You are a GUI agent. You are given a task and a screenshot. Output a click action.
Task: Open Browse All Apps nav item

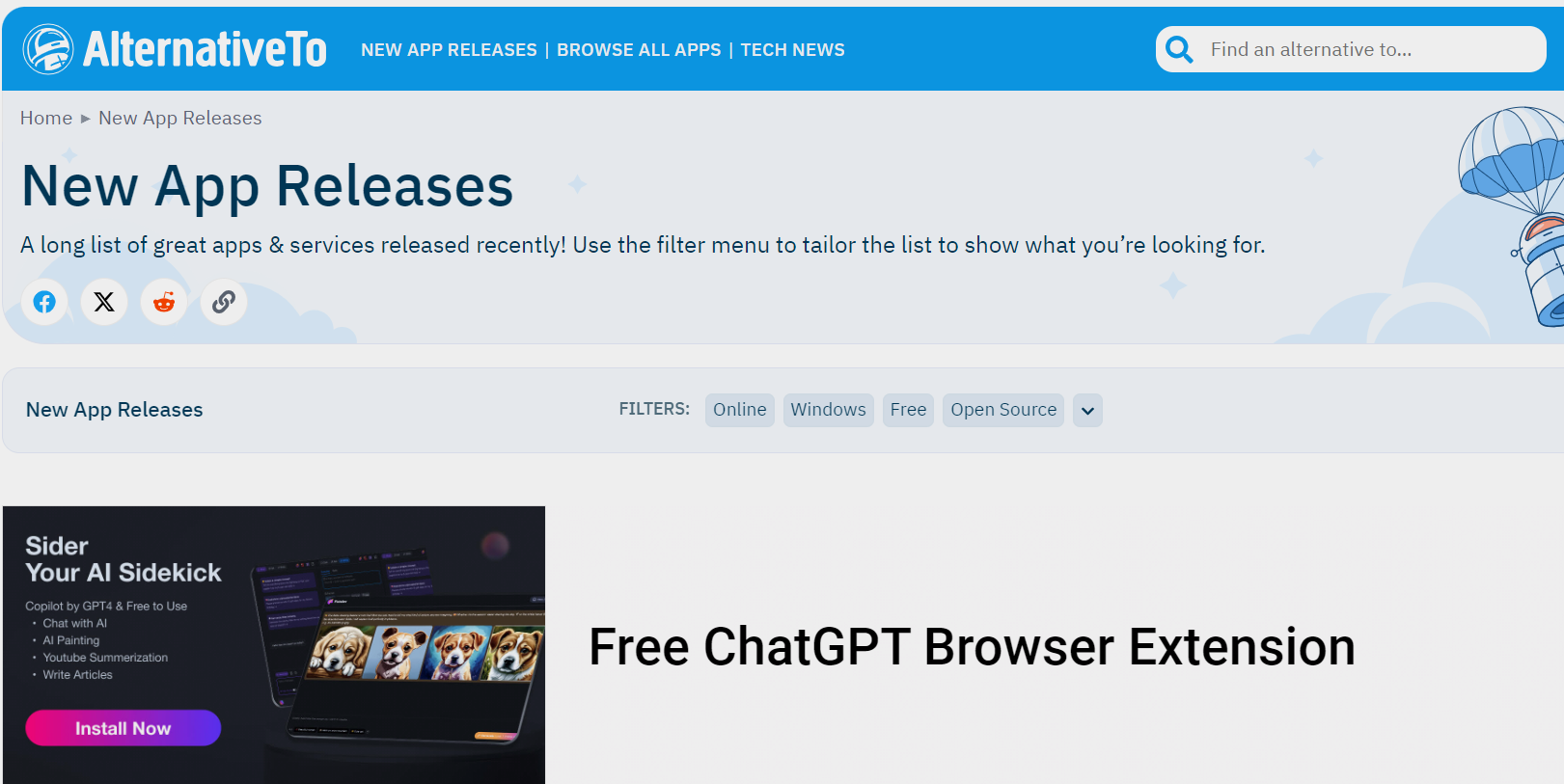point(639,50)
